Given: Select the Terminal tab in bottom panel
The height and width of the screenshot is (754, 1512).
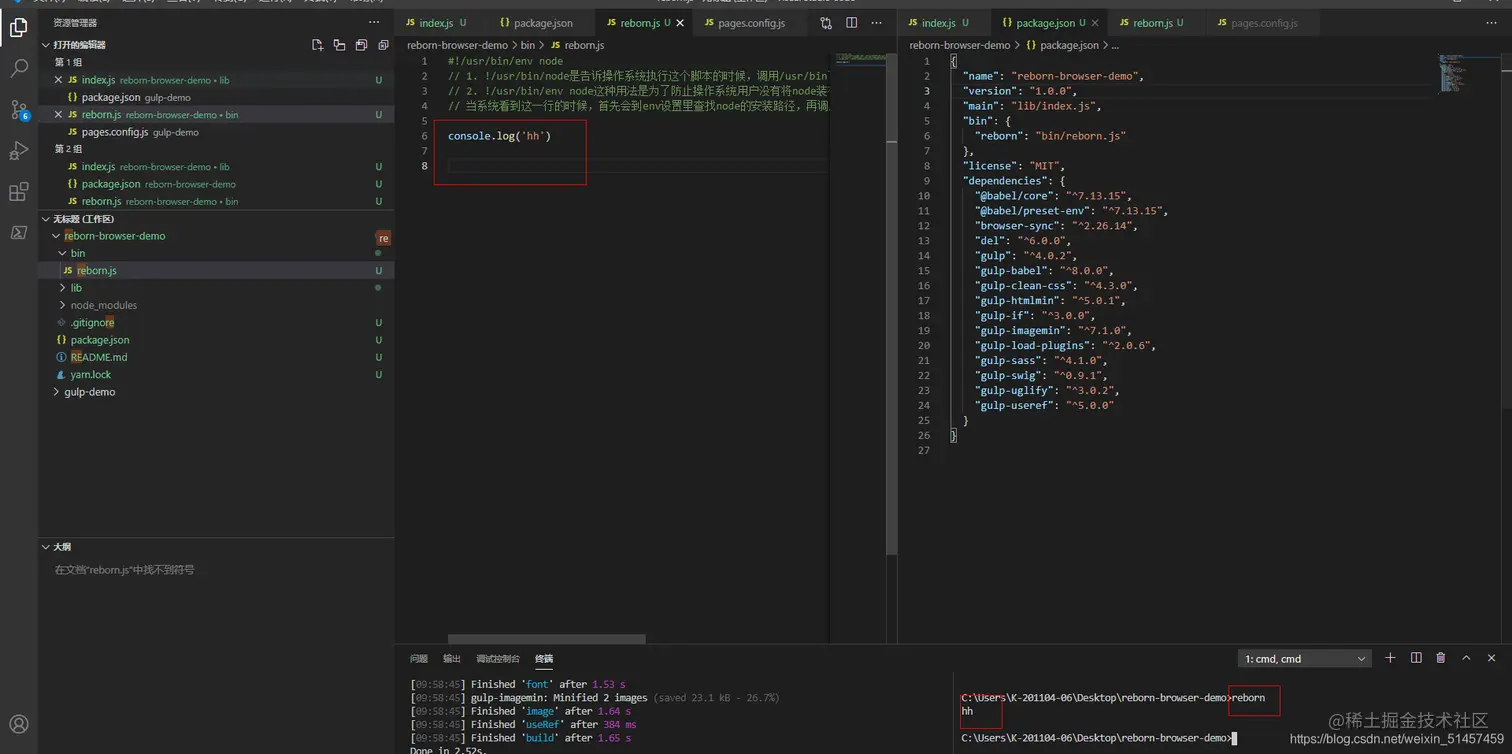Looking at the screenshot, I should point(544,659).
